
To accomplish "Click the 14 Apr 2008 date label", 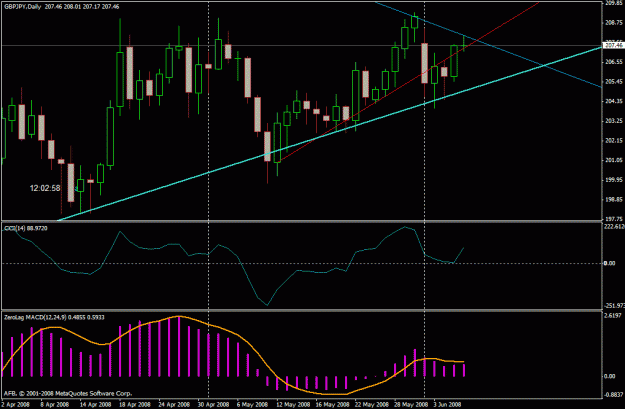I will coord(95,404).
